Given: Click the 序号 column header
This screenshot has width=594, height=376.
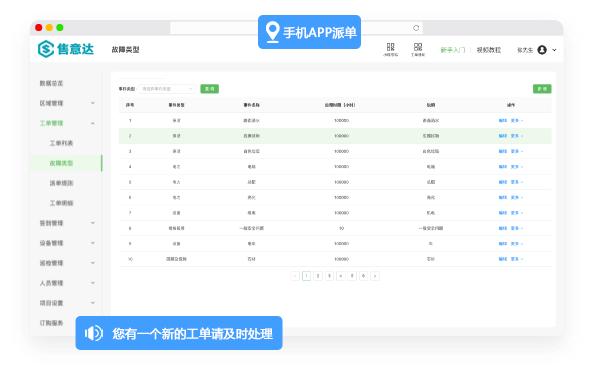Looking at the screenshot, I should pos(130,105).
